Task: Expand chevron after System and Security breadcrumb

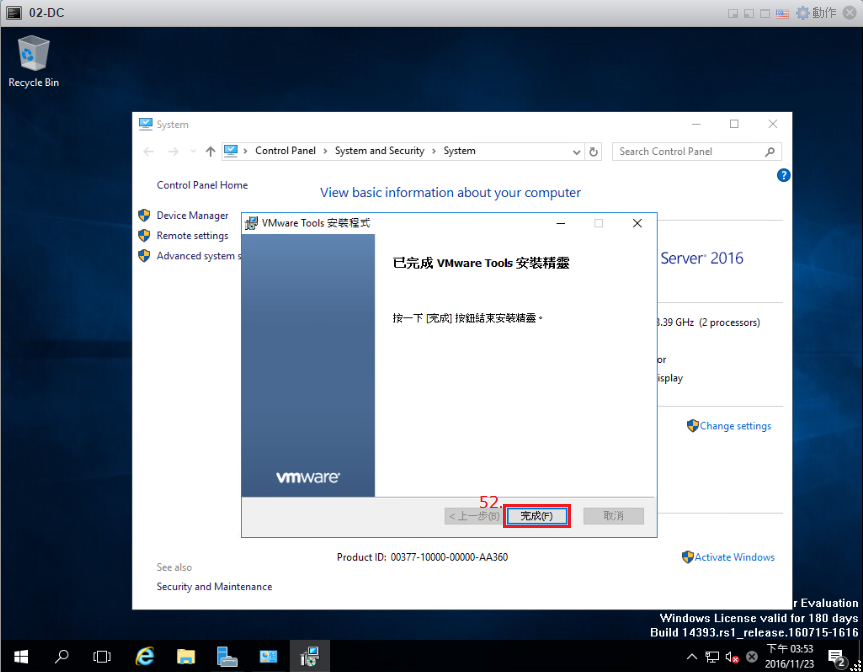Action: (434, 151)
